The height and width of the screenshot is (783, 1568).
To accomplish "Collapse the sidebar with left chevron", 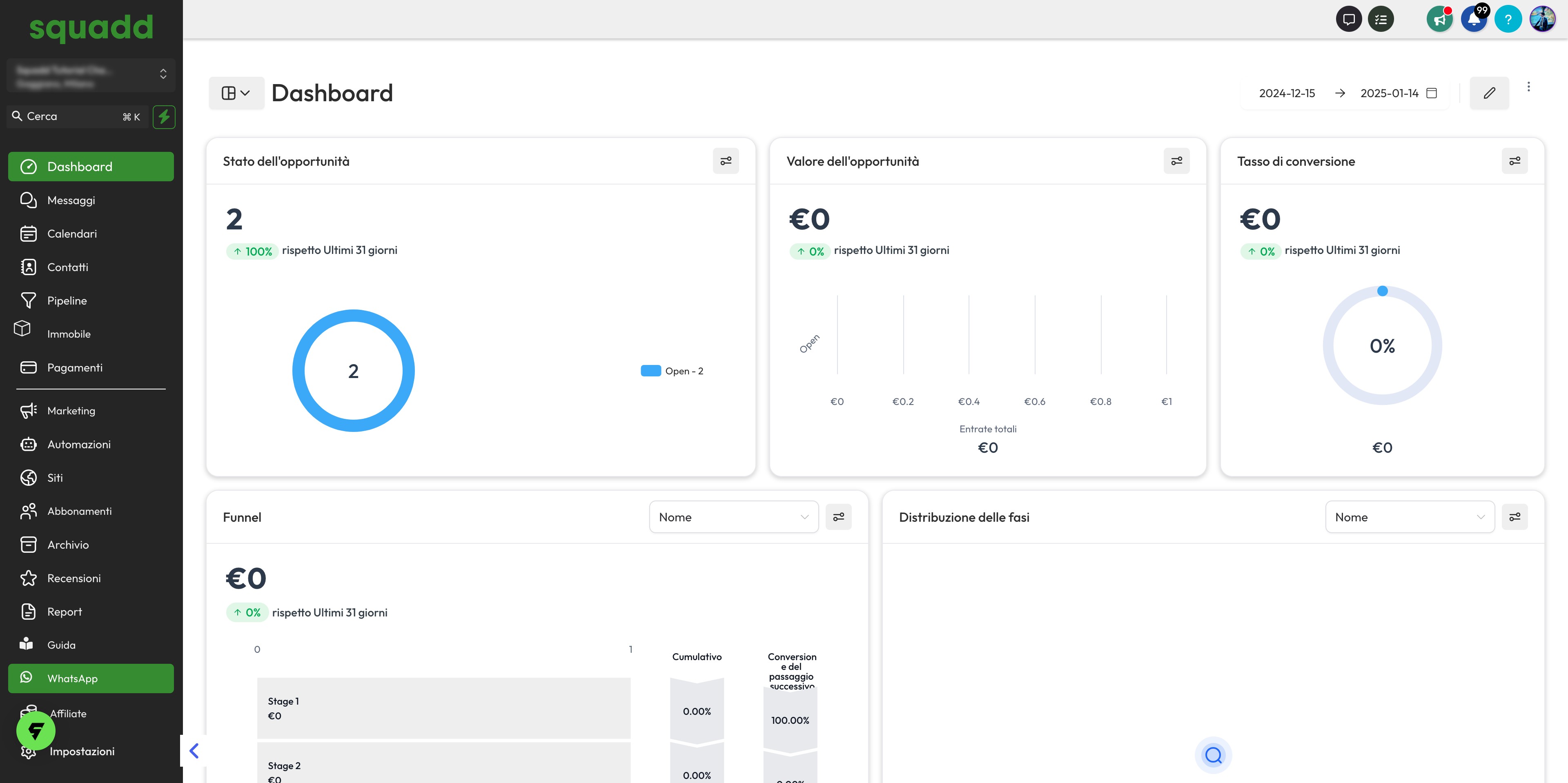I will [x=194, y=751].
